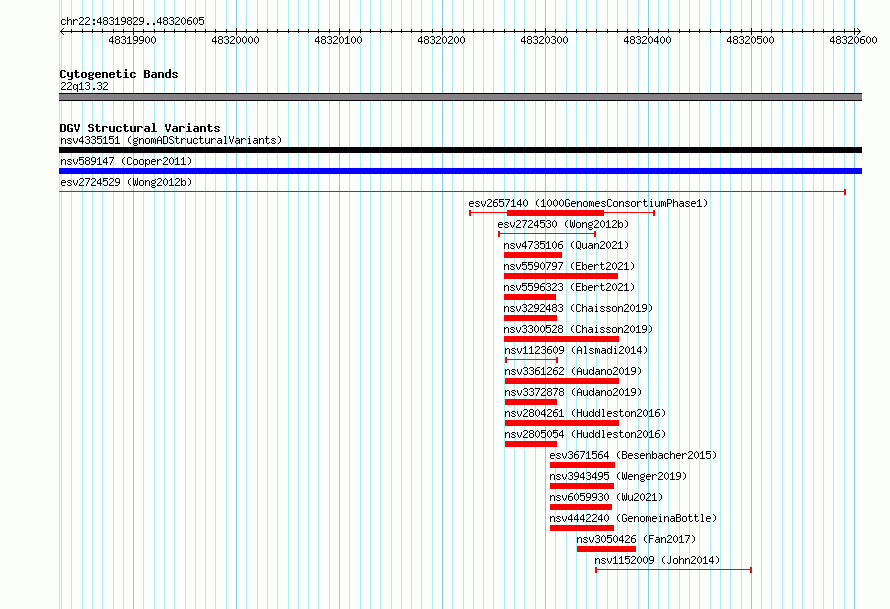Select the red bar under nsv3292483
Viewport: 890px width, 609px height.
coord(531,318)
